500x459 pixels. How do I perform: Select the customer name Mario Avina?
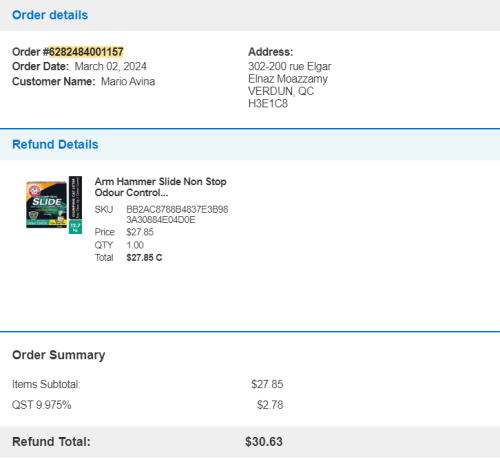point(128,82)
